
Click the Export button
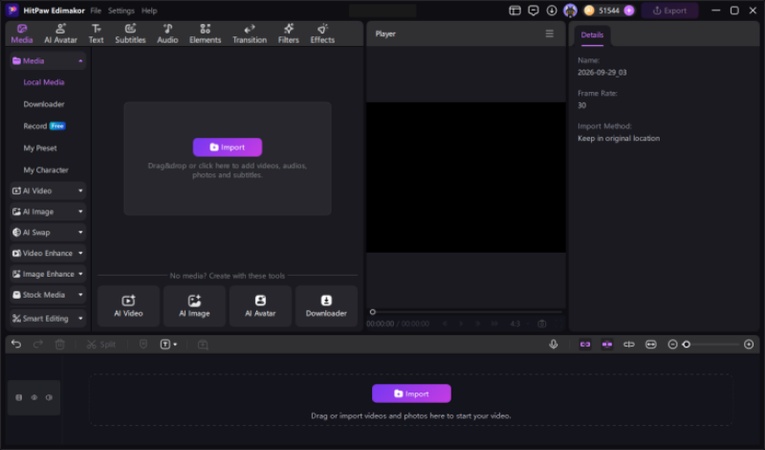(669, 10)
